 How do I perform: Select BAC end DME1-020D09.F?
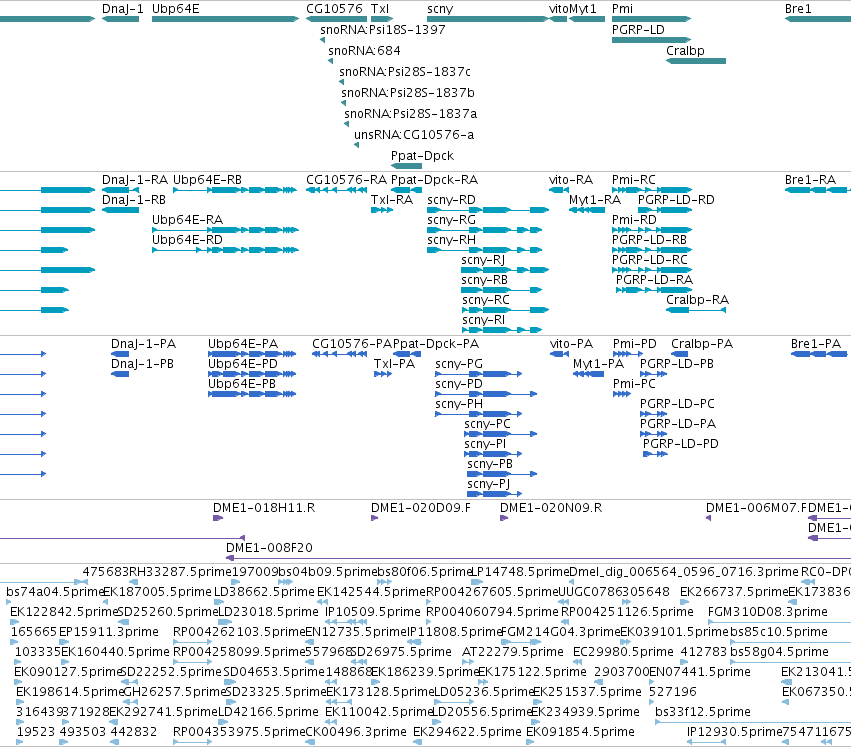tap(421, 508)
